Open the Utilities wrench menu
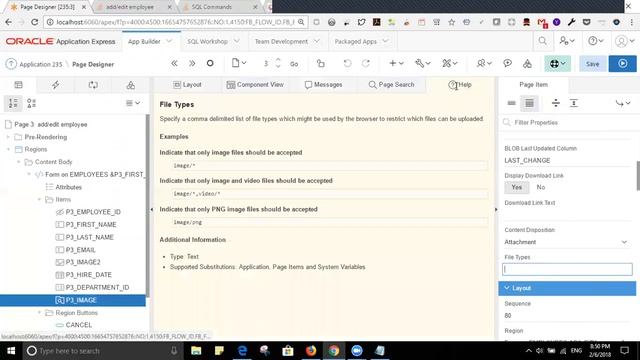Viewport: 640px width, 360px height. pos(422,63)
